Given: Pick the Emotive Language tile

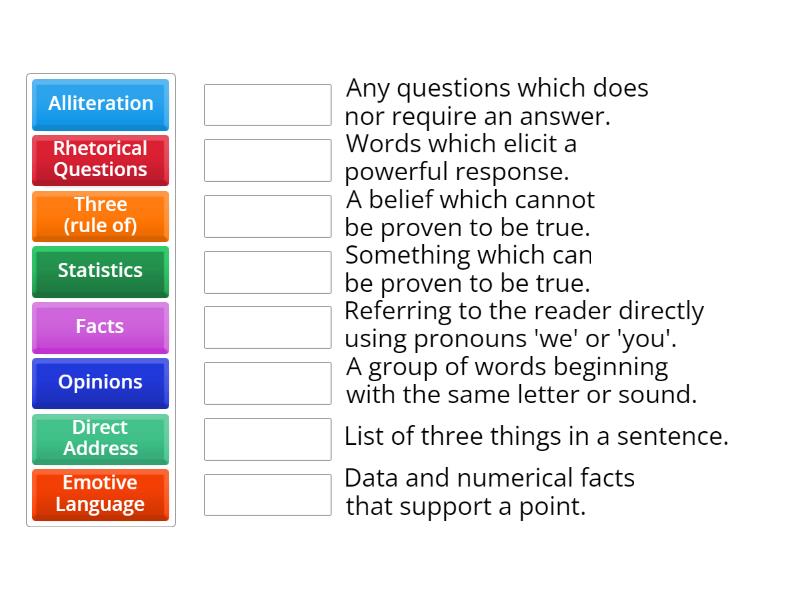Looking at the screenshot, I should [100, 494].
